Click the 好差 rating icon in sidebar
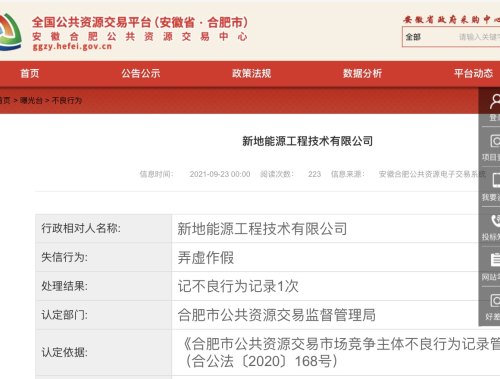 point(495,300)
